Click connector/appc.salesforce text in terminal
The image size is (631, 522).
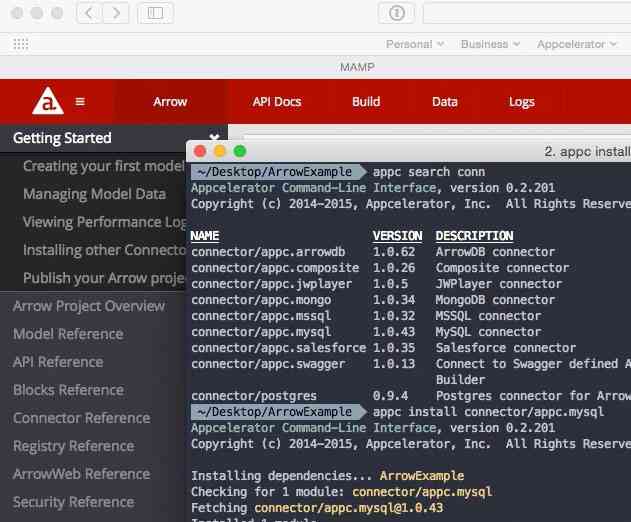point(278,348)
